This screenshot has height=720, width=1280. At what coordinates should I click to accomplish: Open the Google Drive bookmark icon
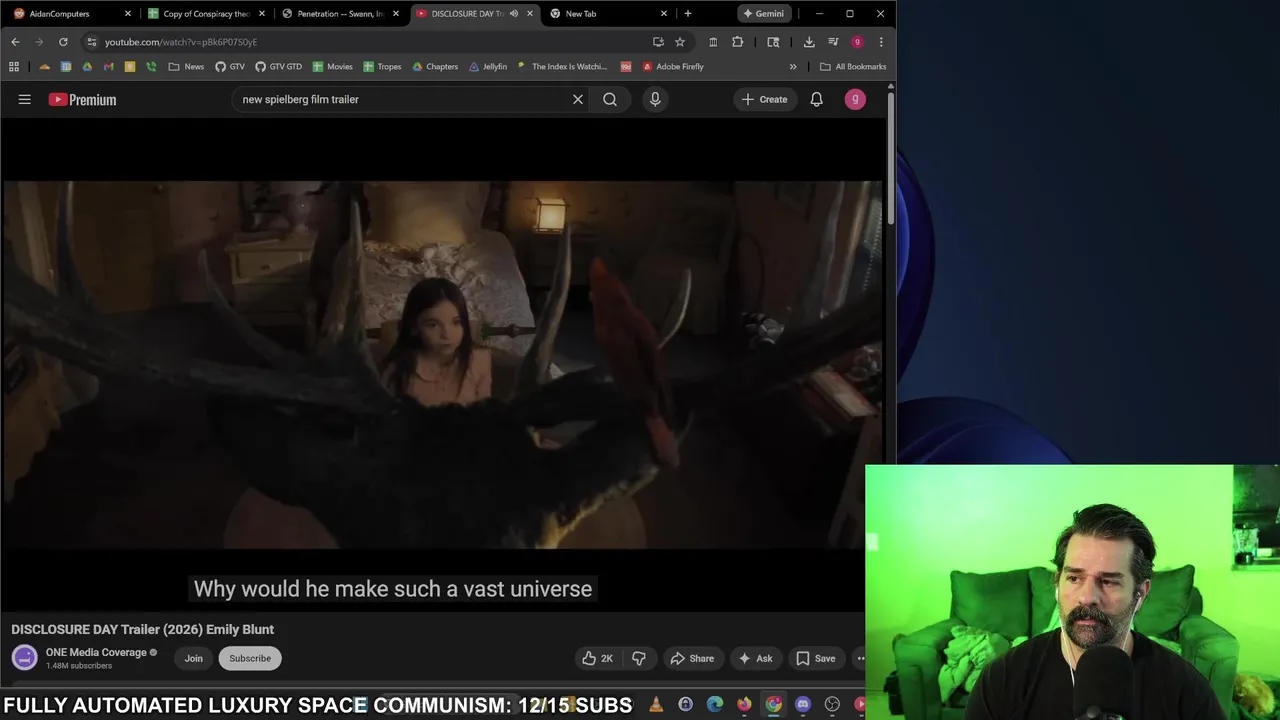pos(87,67)
